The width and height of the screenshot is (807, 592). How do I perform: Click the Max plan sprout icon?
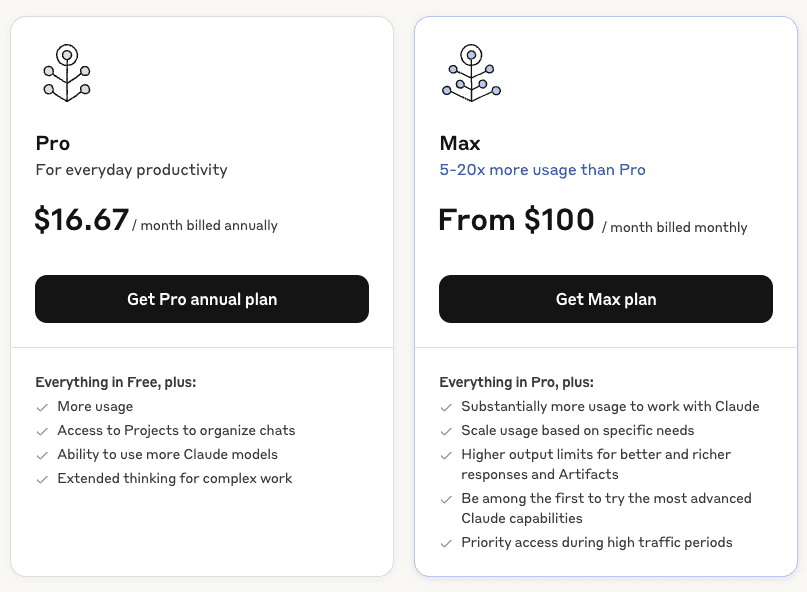471,73
